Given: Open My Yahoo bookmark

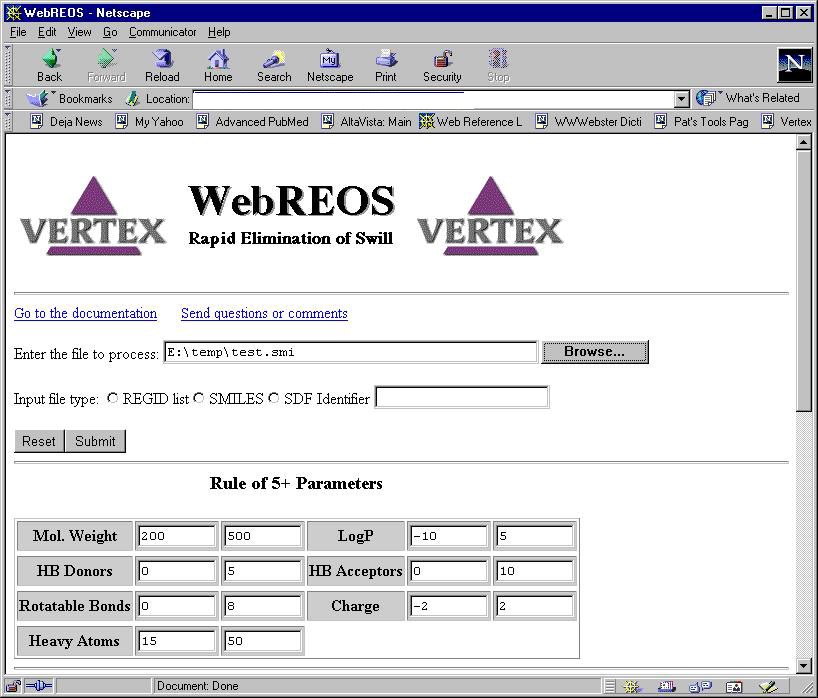Looking at the screenshot, I should click(x=150, y=122).
